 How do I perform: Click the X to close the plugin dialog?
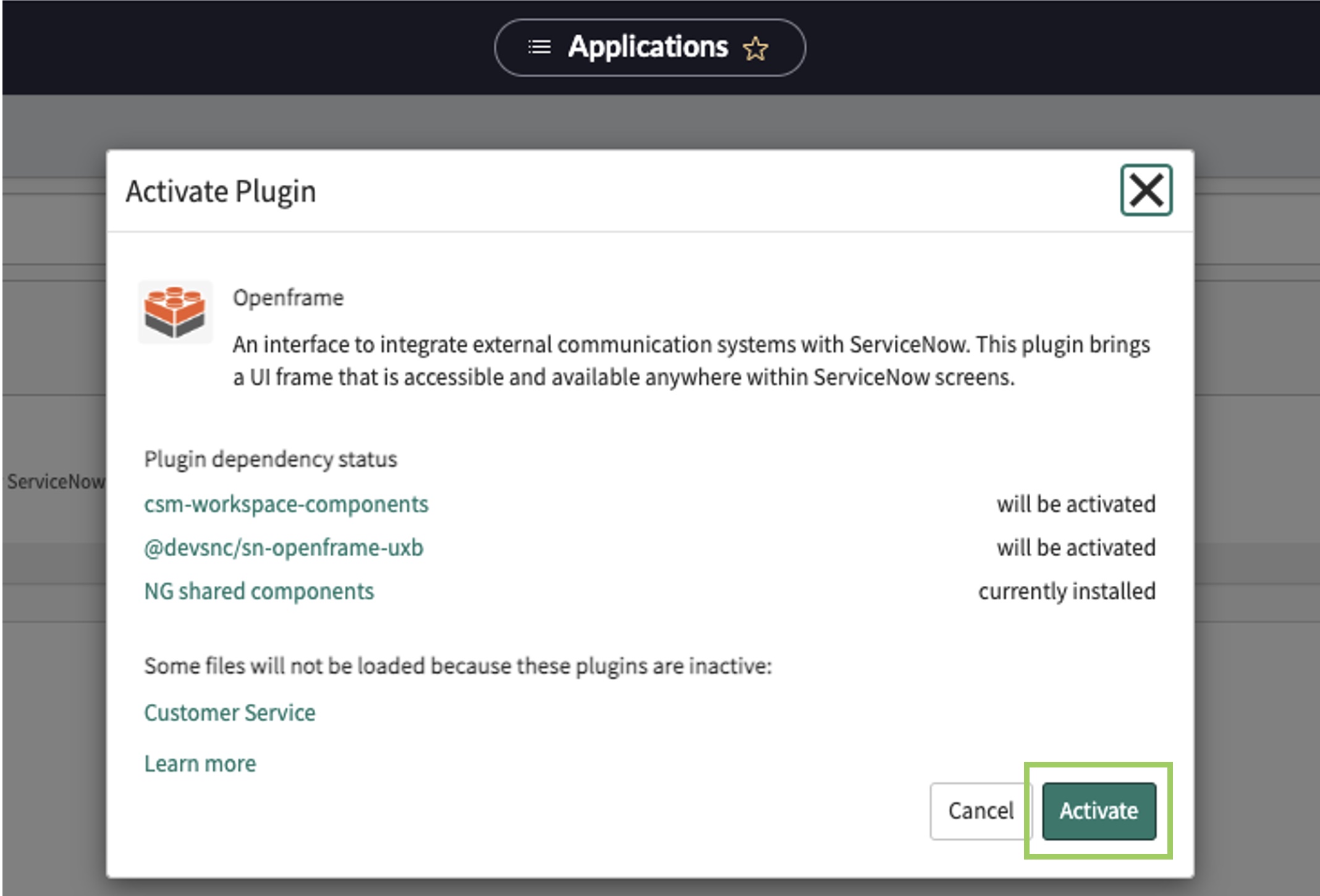click(x=1147, y=189)
